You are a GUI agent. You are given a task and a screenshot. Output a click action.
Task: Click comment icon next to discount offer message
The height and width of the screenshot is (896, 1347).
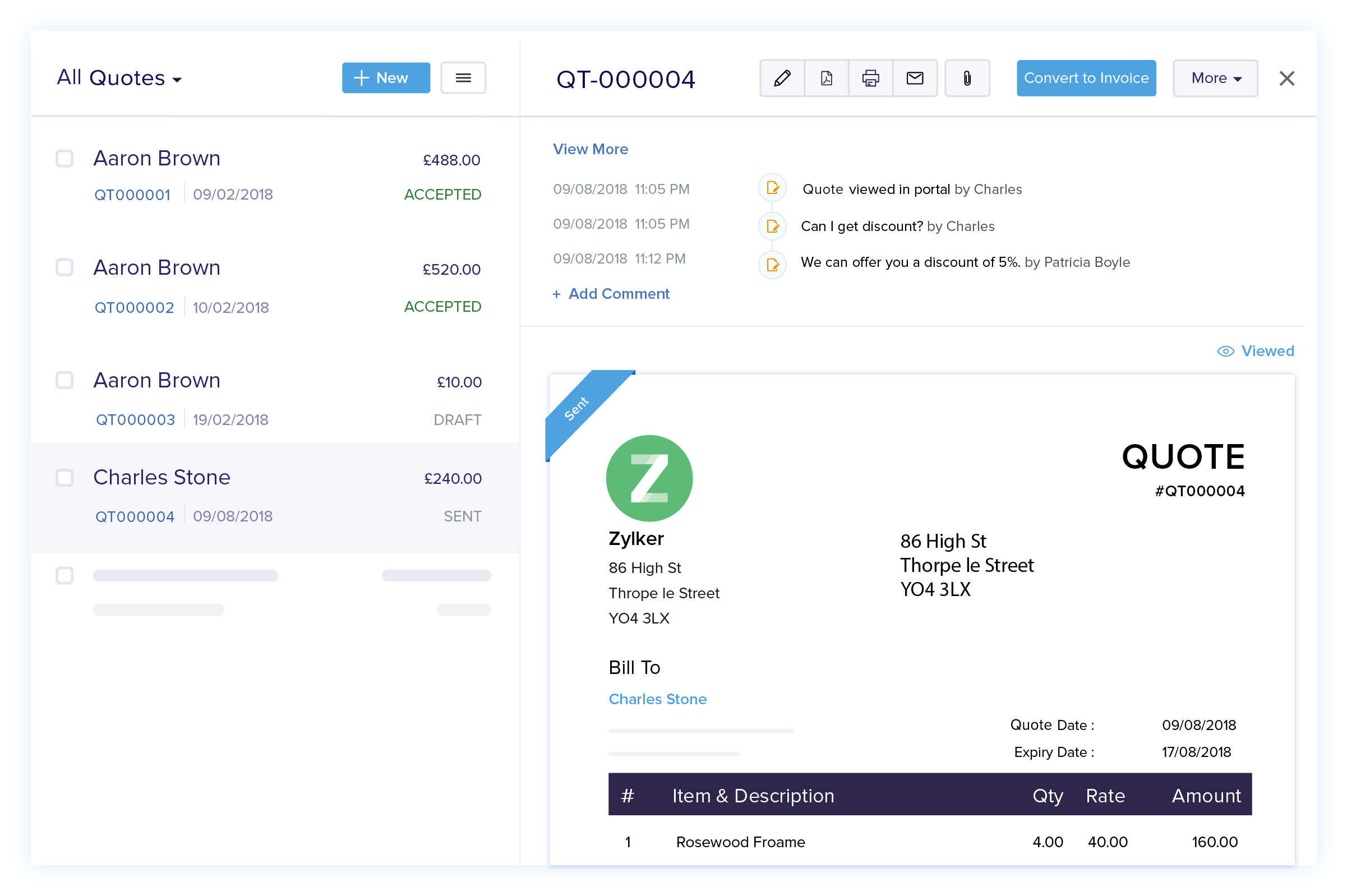coord(772,264)
